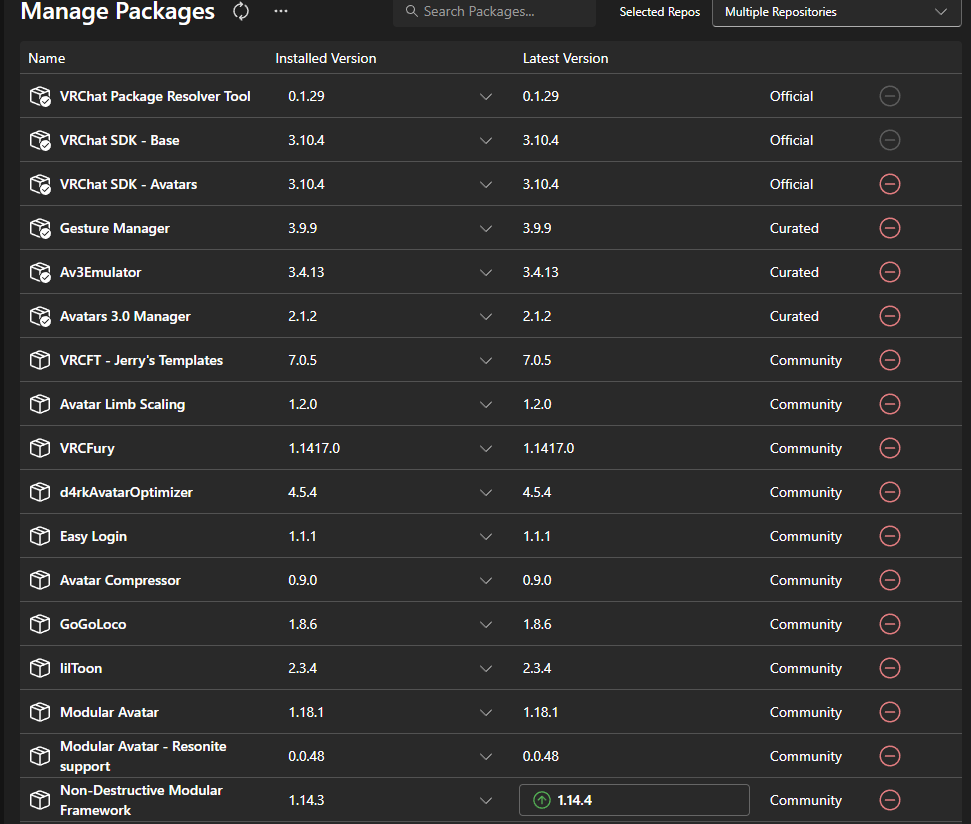Click the Latest Version column header
The width and height of the screenshot is (971, 824).
point(565,58)
